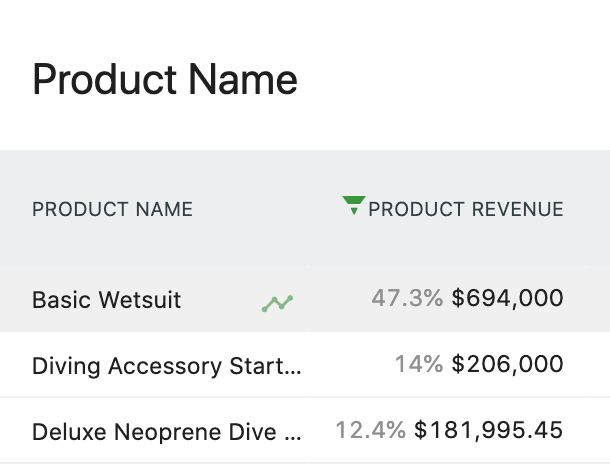The image size is (610, 466).
Task: Click the truncation ellipsis after Deluxe Neoprene Dive
Action: click(x=293, y=436)
